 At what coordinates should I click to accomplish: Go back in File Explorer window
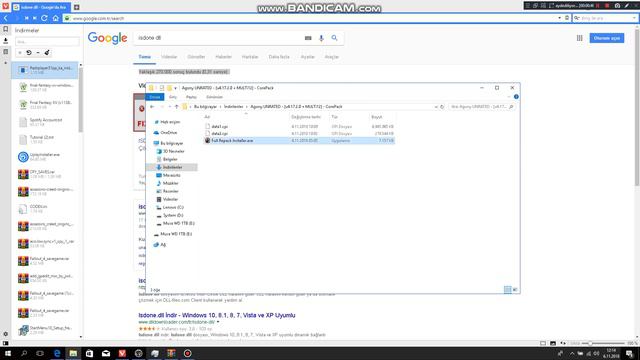click(152, 107)
